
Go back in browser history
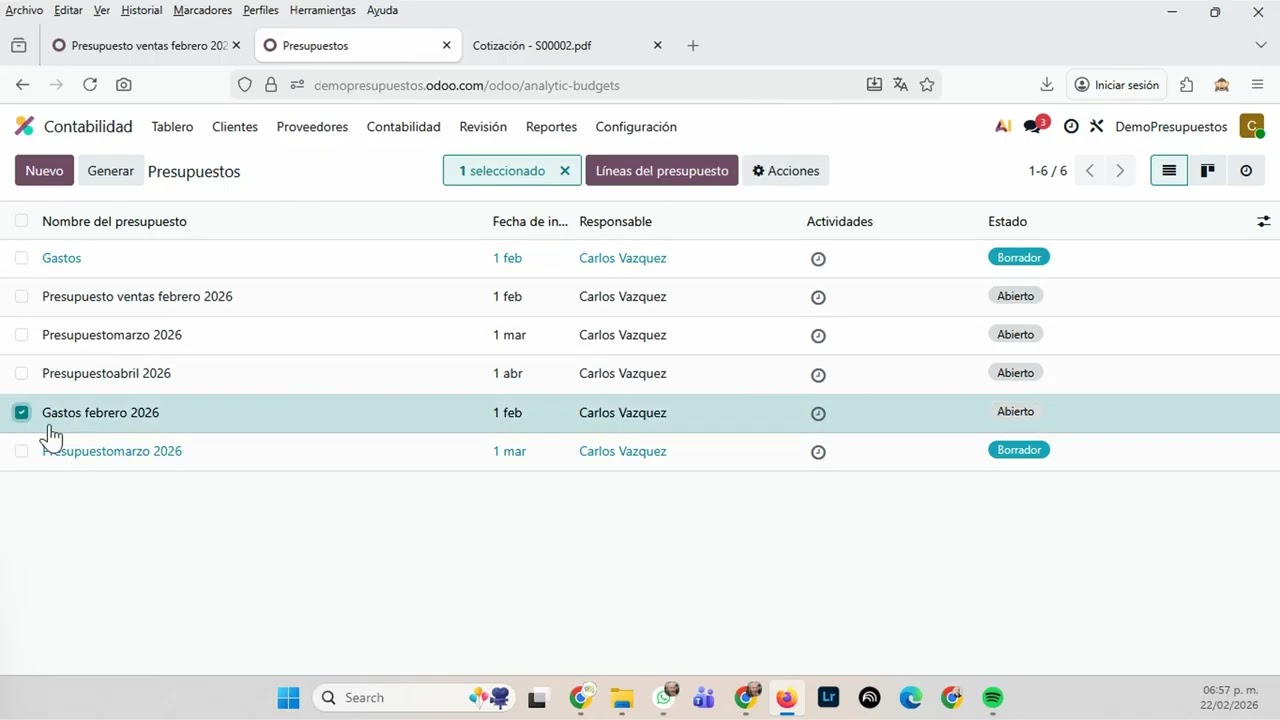22,85
